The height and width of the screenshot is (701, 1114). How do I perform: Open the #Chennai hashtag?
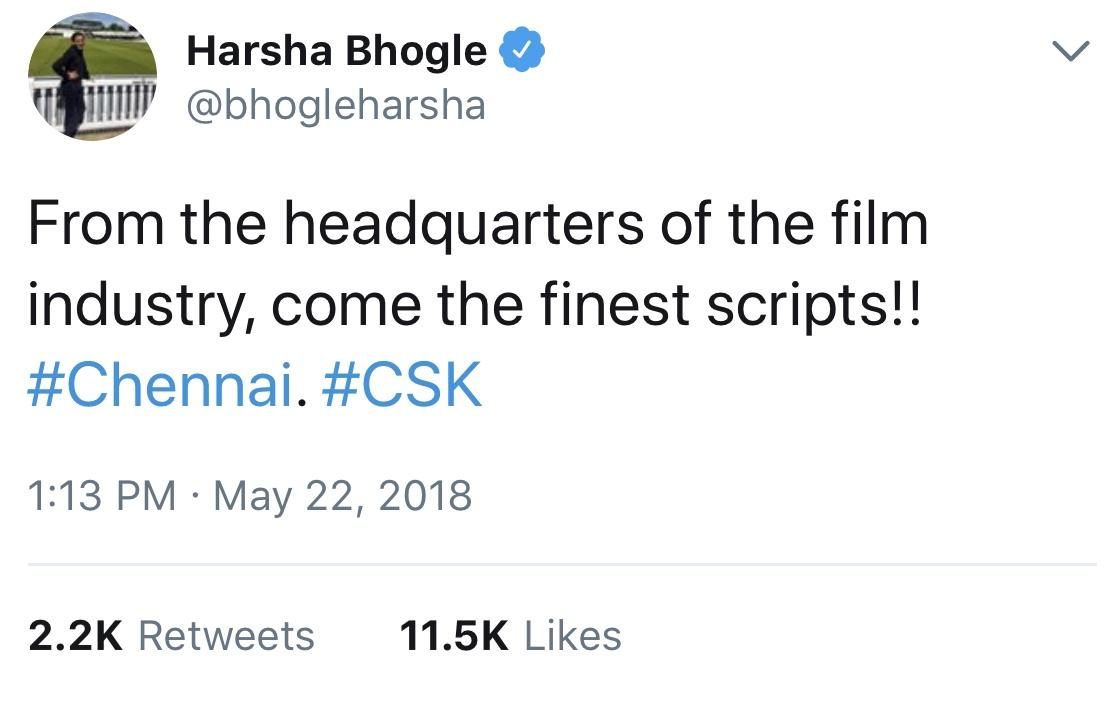(161, 384)
